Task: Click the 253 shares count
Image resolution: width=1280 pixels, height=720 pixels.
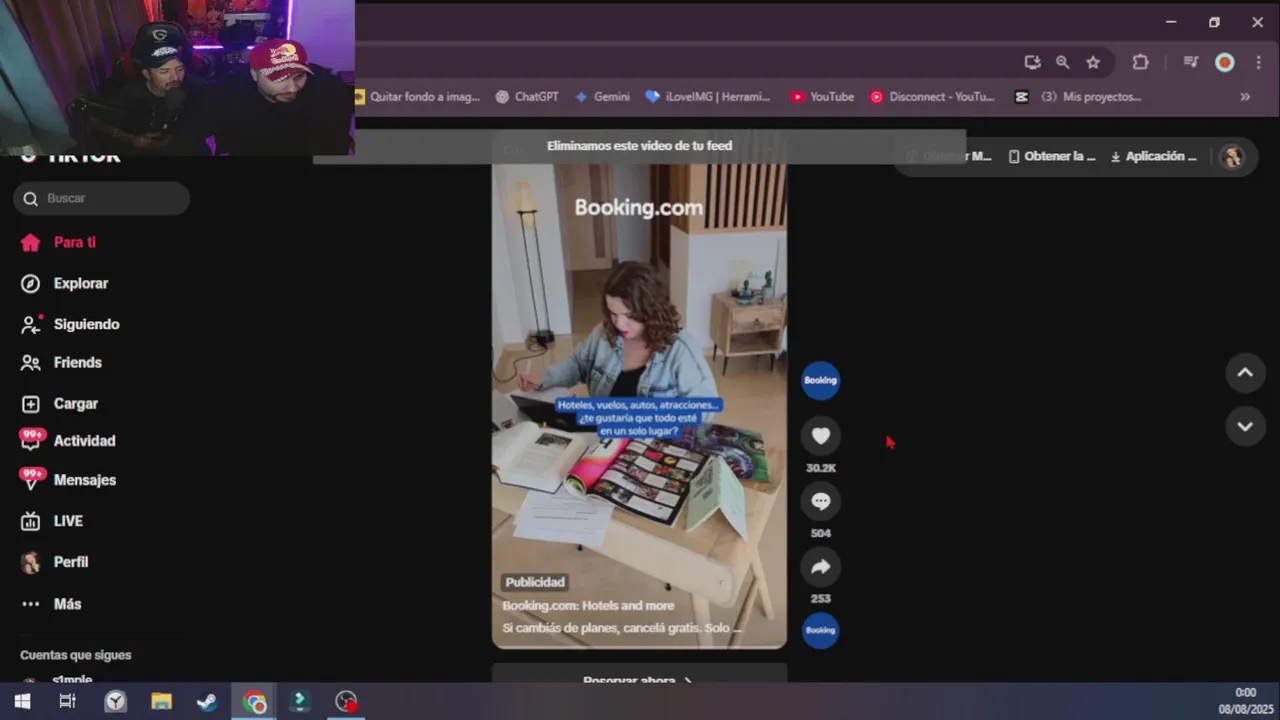Action: 820,599
